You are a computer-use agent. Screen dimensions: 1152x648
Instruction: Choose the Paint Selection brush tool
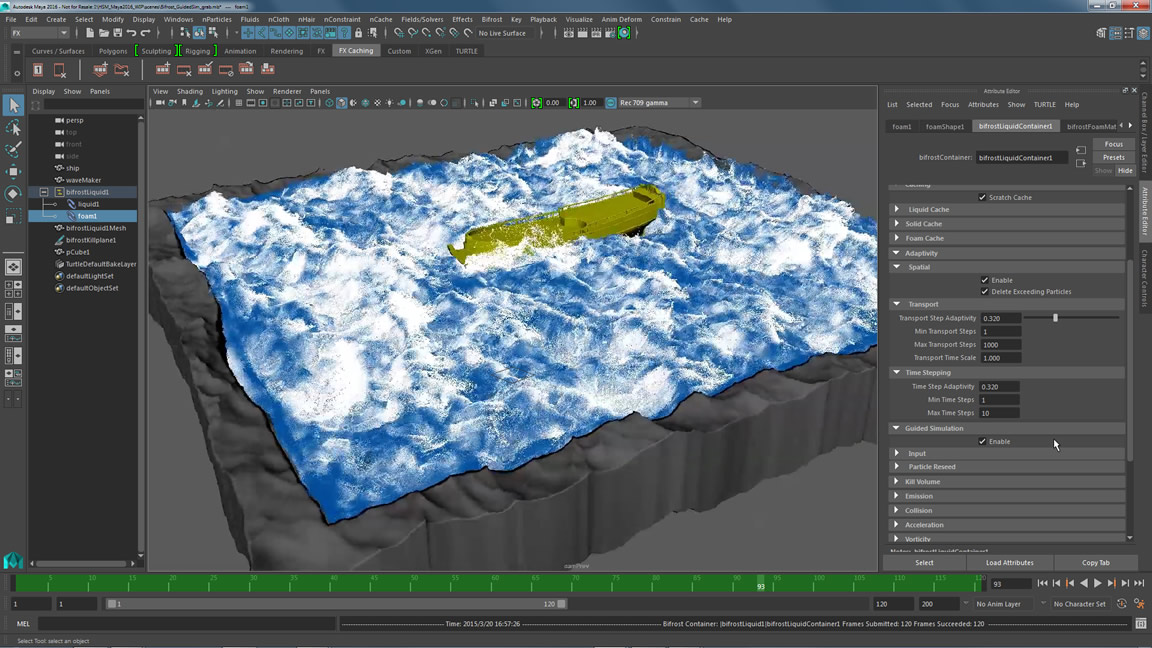(13, 150)
